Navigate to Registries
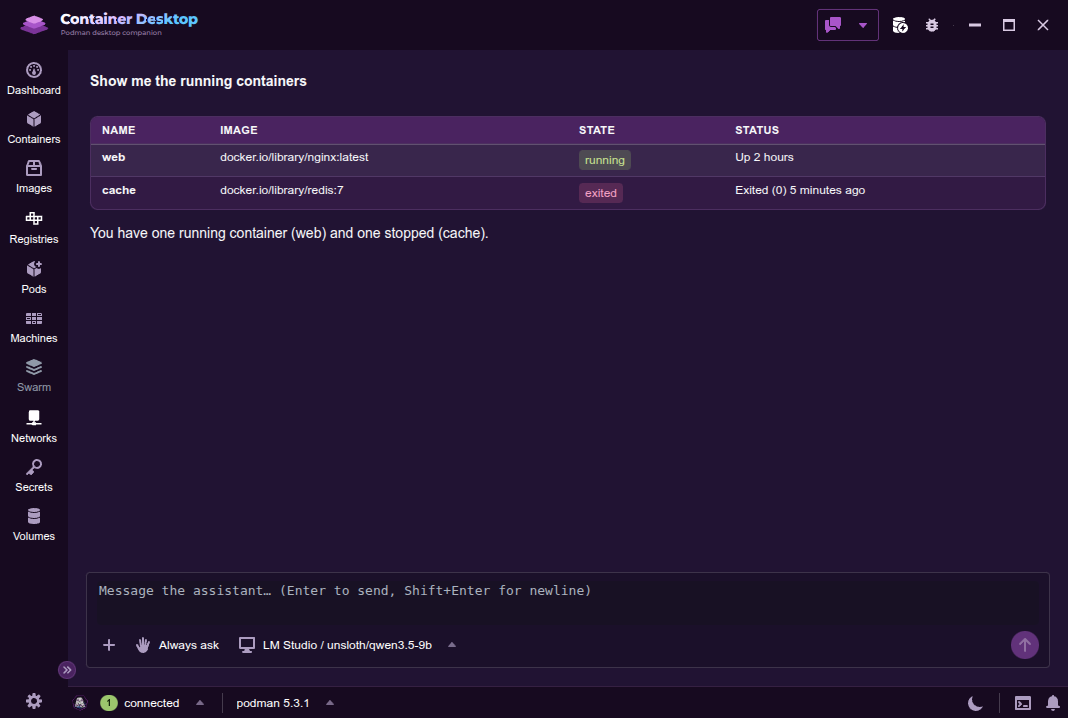This screenshot has width=1068, height=718. click(33, 228)
